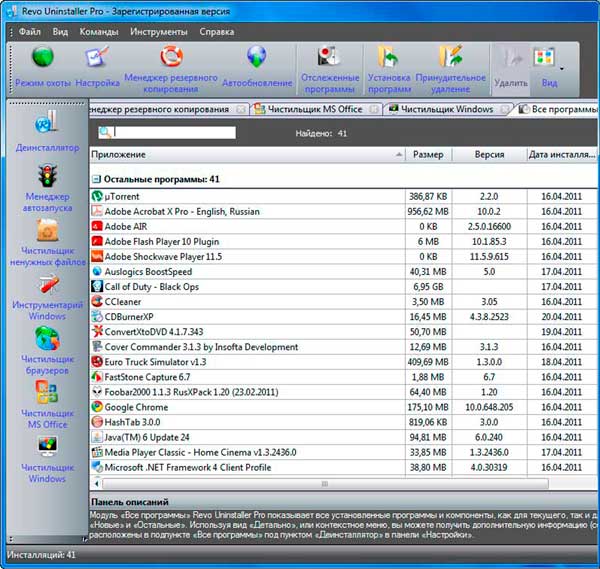This screenshot has width=600, height=569.
Task: Select Call of Duty - Black Ops
Action: [x=344, y=287]
